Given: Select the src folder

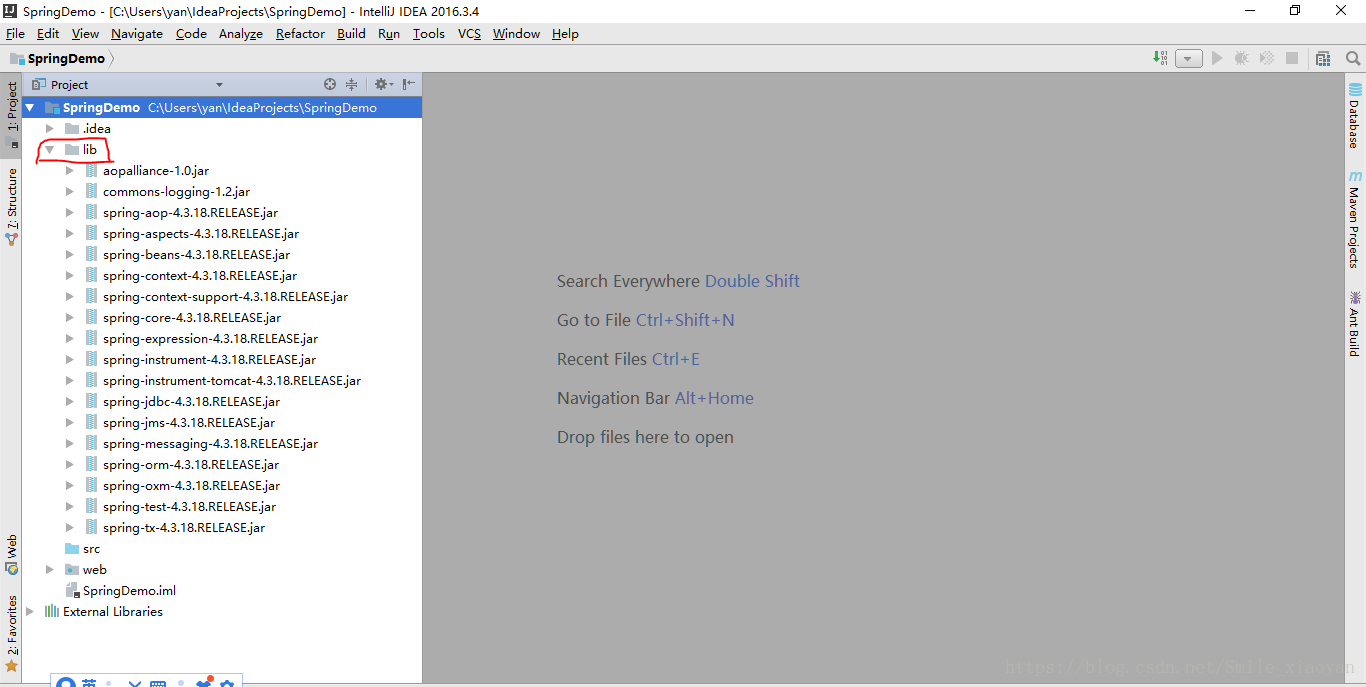Looking at the screenshot, I should tap(91, 548).
